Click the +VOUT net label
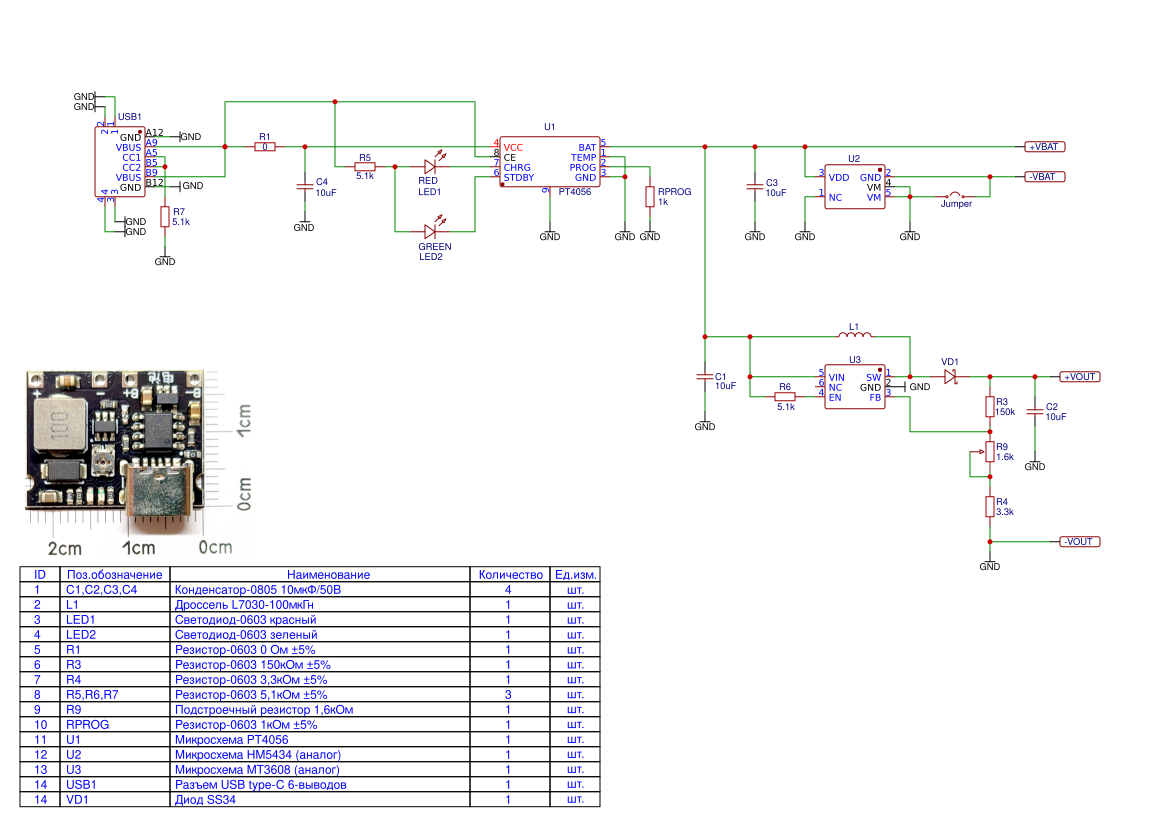 1078,376
